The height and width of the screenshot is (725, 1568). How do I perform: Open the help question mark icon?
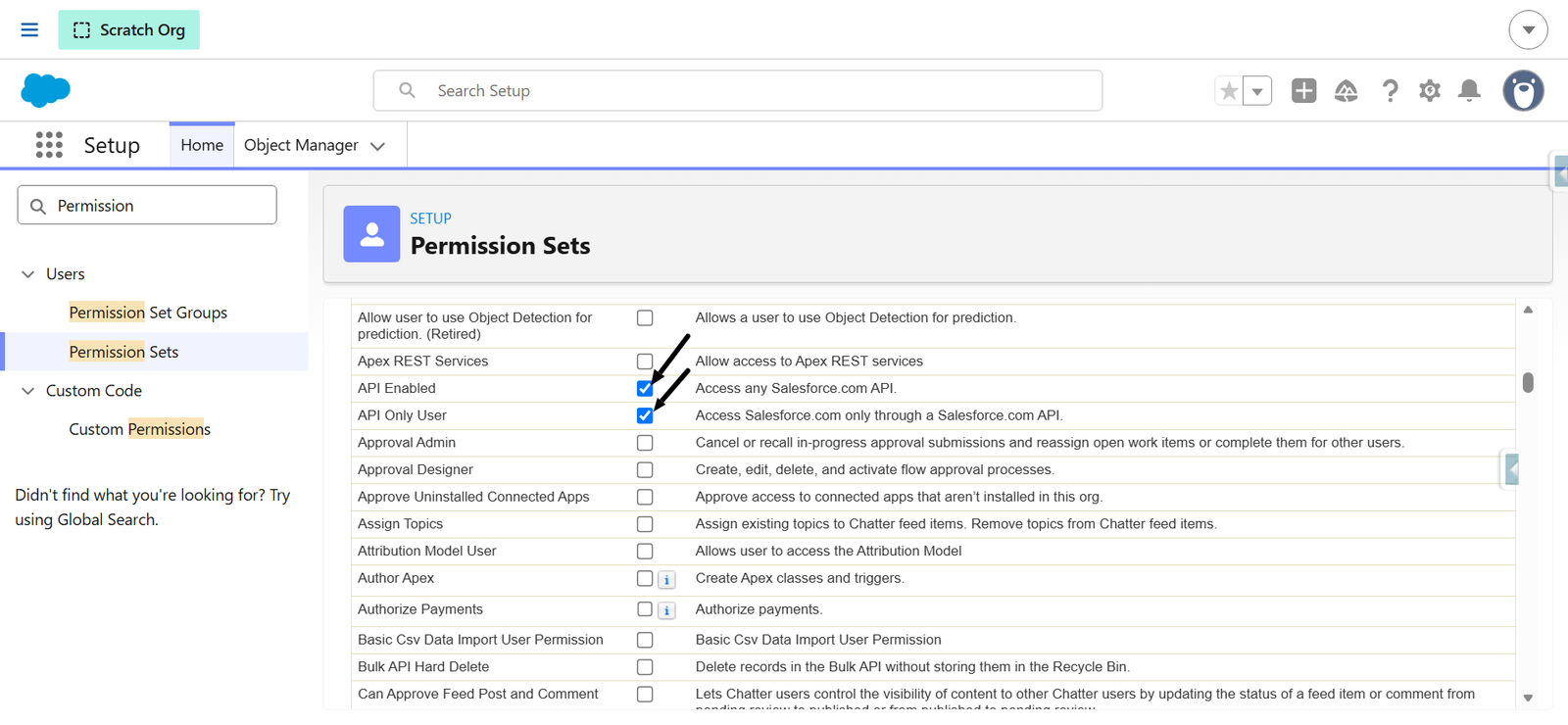[1390, 91]
